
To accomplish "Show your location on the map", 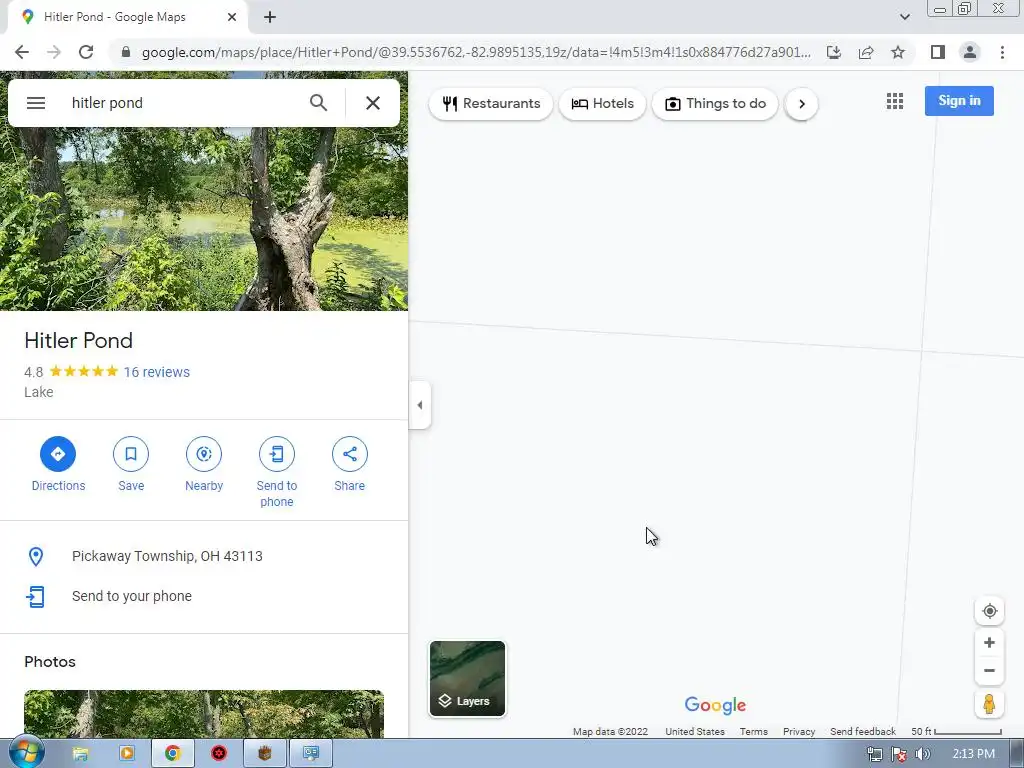I will (989, 611).
